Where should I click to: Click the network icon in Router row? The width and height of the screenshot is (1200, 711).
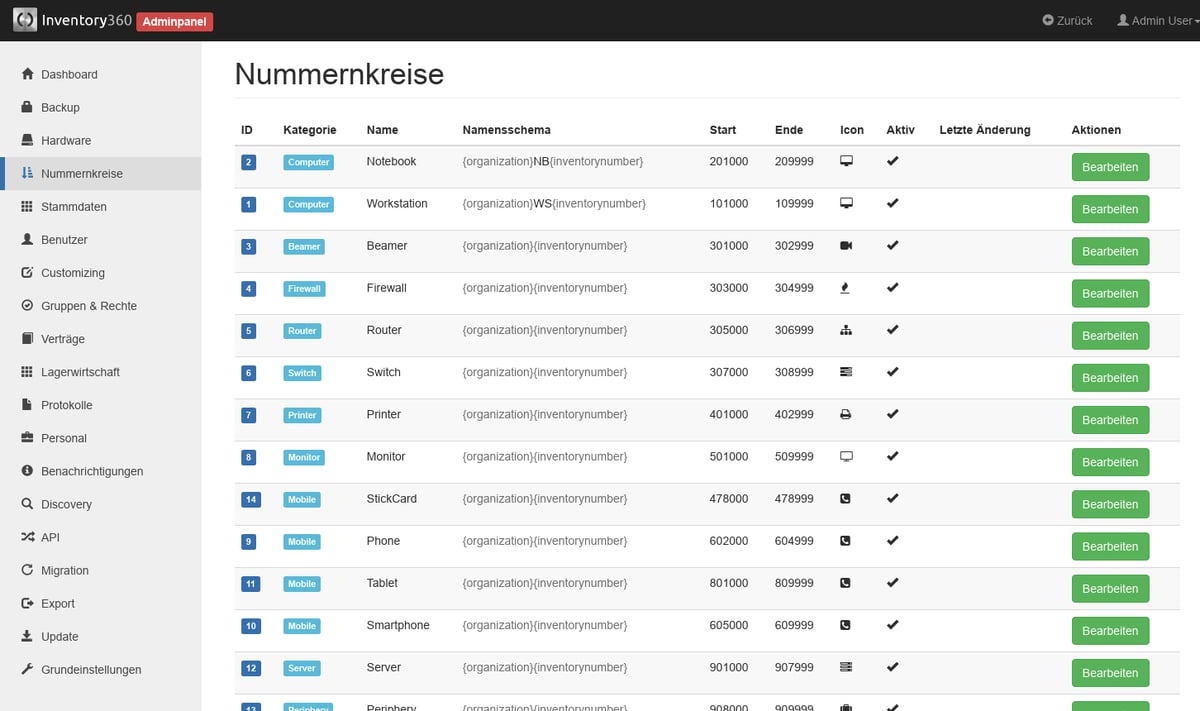tap(846, 330)
